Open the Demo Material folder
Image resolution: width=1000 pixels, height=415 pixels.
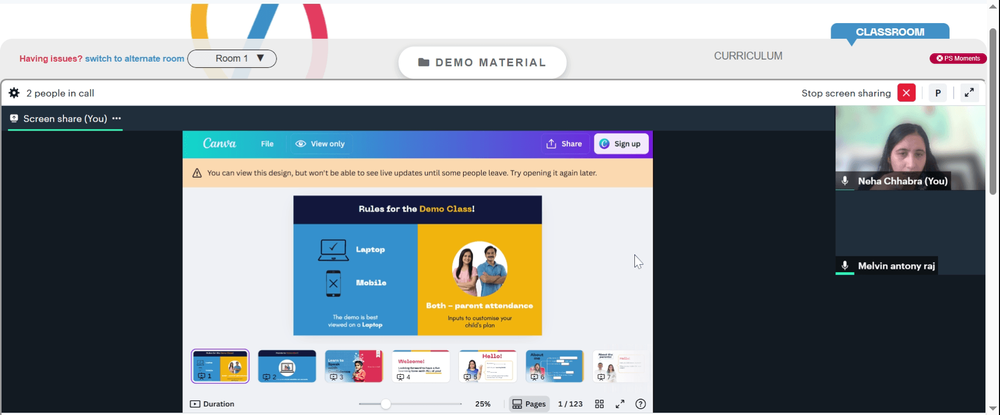pyautogui.click(x=482, y=62)
